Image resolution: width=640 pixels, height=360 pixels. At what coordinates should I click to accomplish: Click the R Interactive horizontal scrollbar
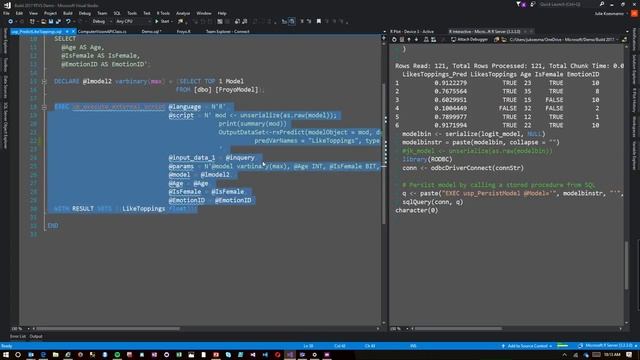pyautogui.click(x=458, y=328)
